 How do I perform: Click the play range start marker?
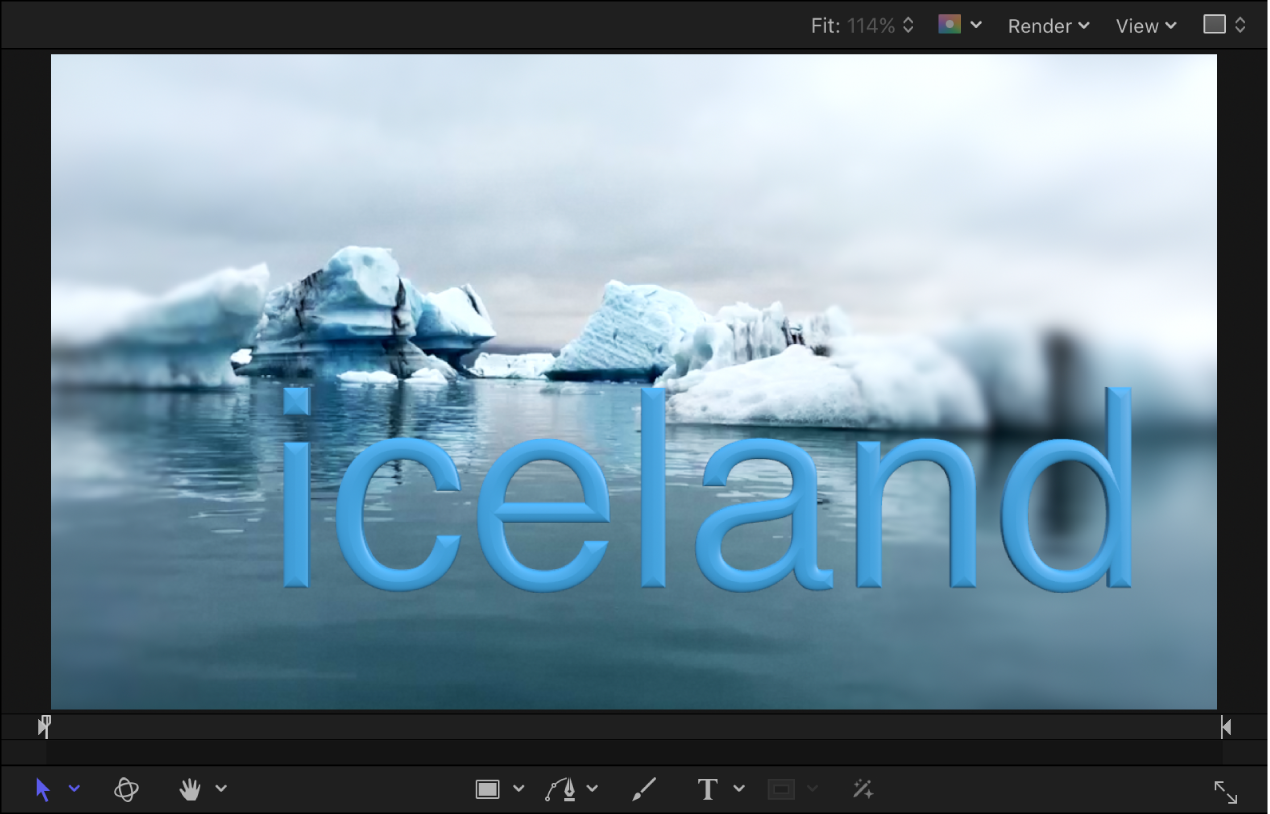[x=44, y=726]
